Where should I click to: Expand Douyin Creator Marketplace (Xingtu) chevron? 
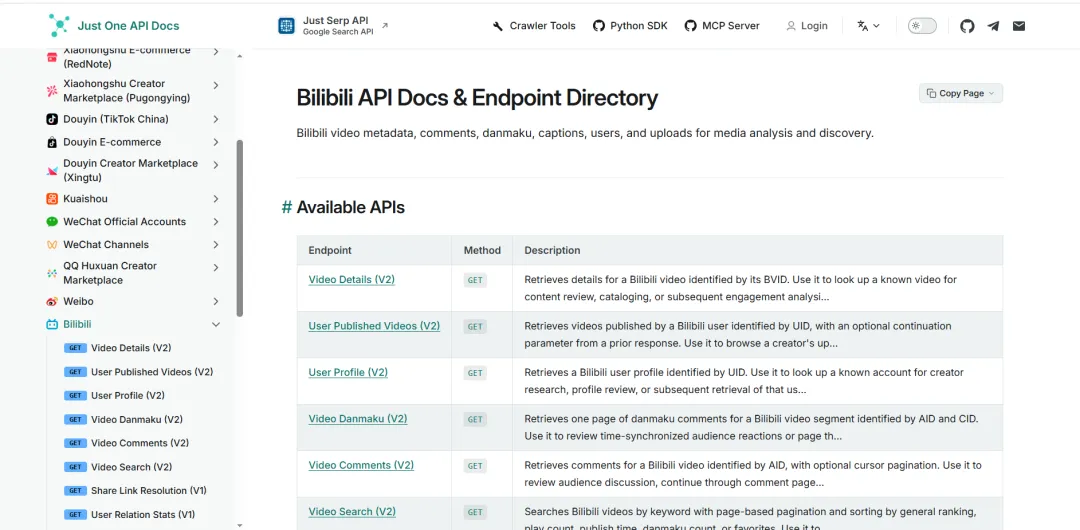tap(216, 165)
